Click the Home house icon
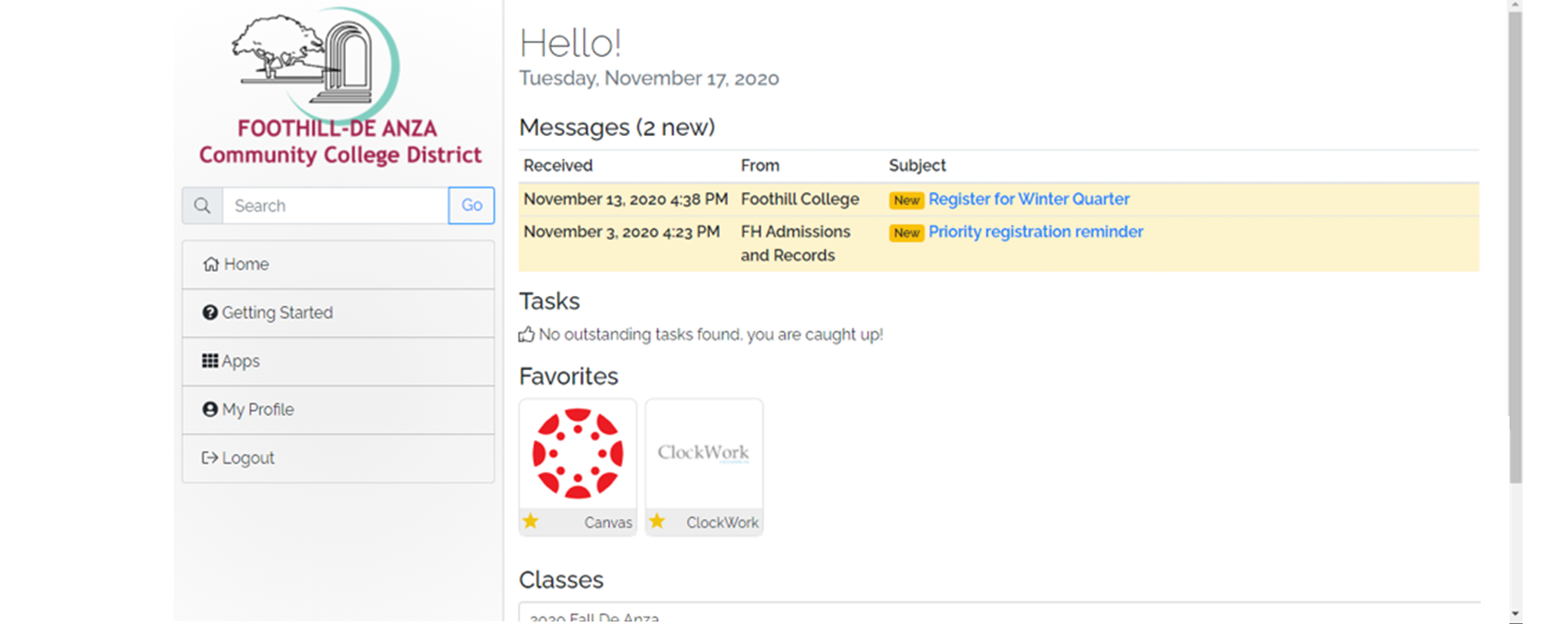Viewport: 1568px width, 624px height. pyautogui.click(x=211, y=264)
